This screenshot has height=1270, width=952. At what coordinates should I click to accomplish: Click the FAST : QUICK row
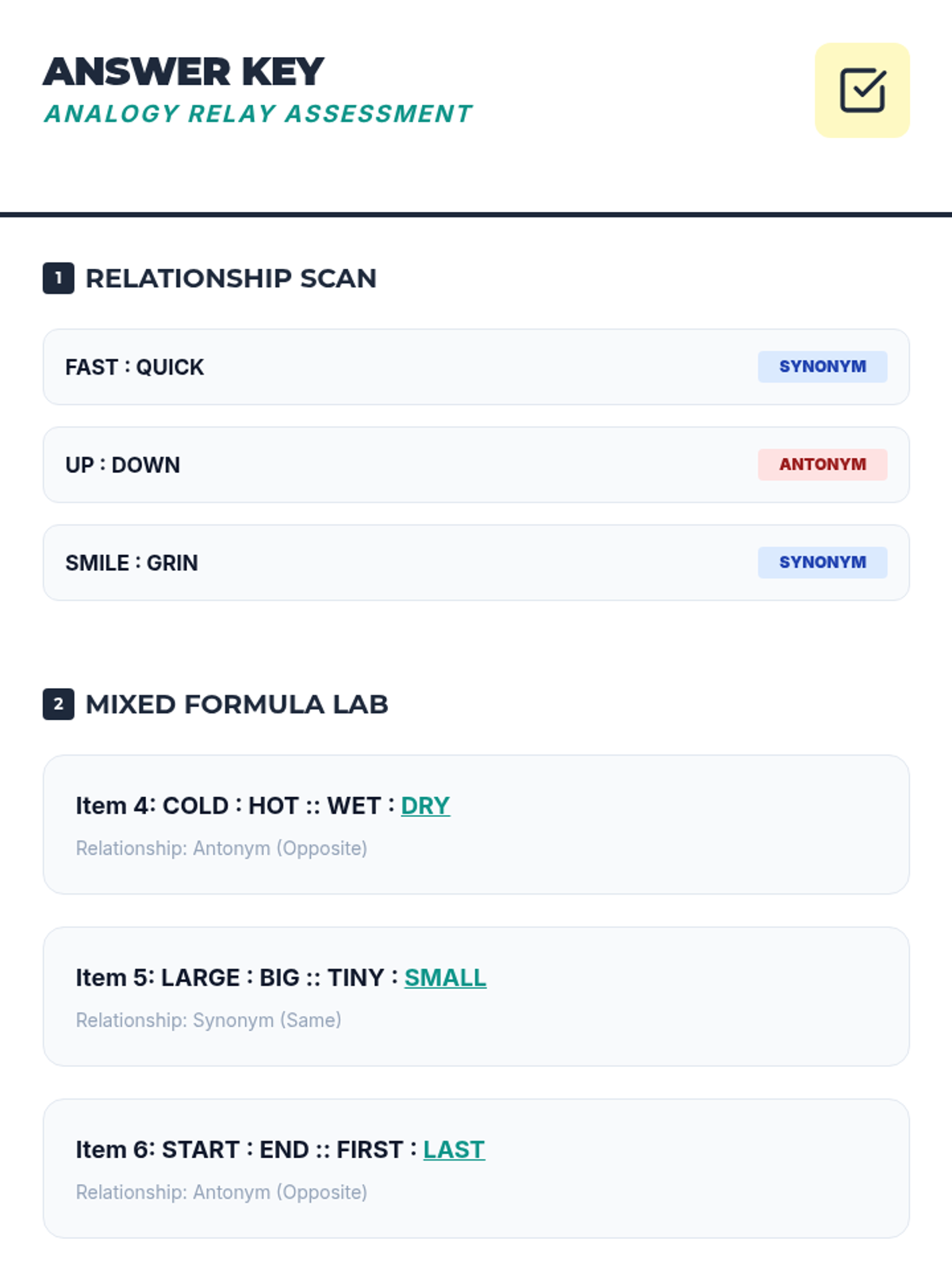(476, 367)
